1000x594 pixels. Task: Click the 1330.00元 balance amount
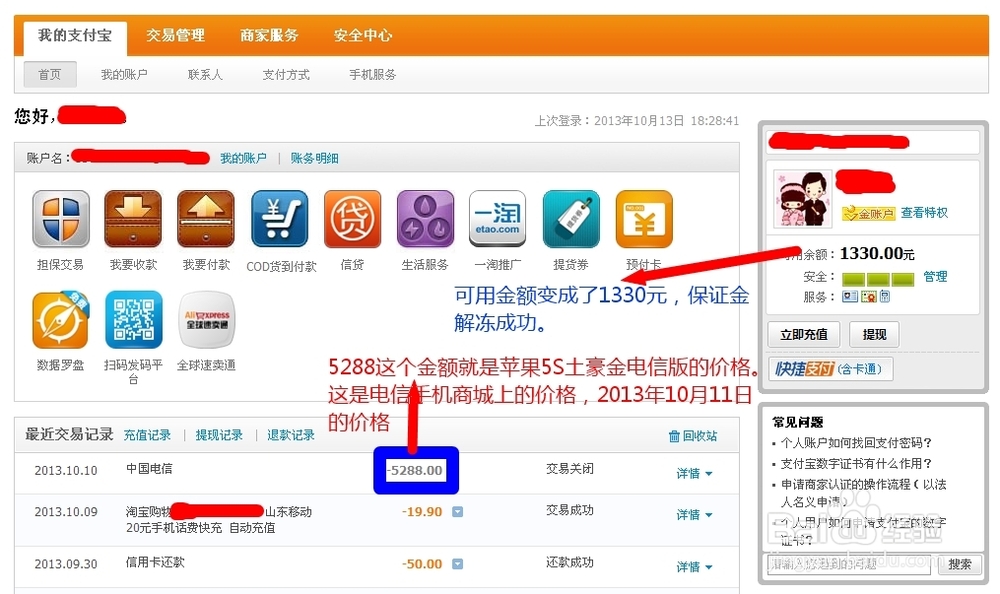coord(877,253)
